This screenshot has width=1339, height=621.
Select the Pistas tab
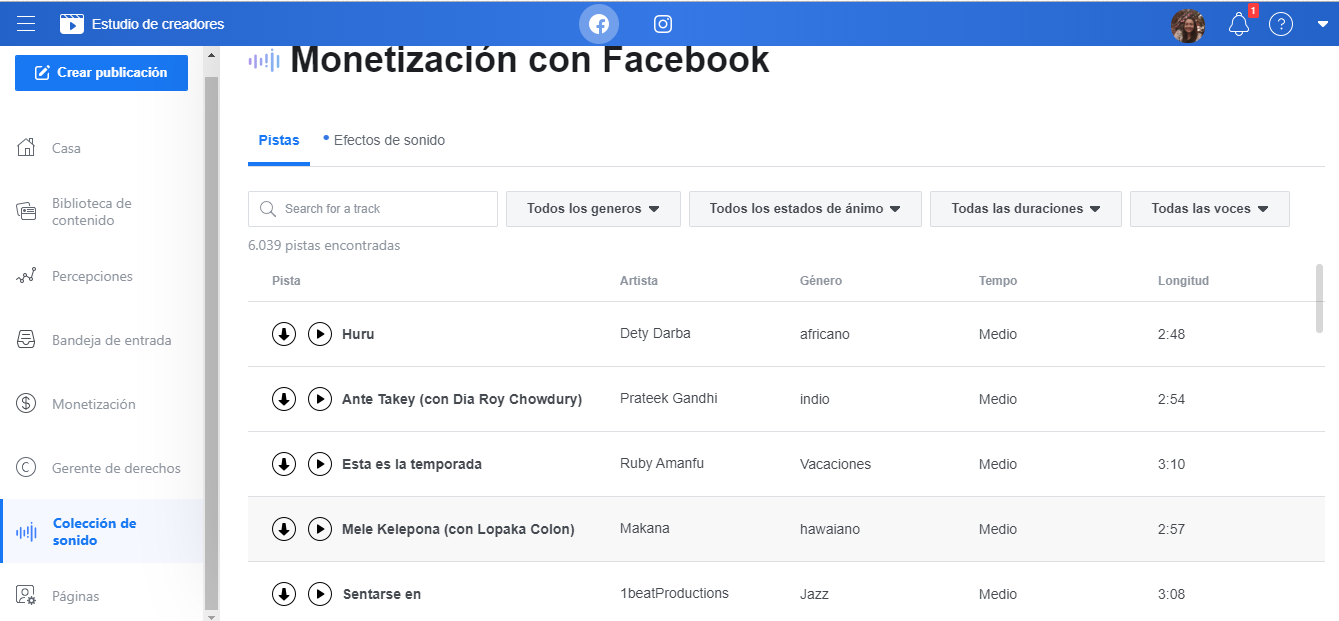pyautogui.click(x=279, y=141)
